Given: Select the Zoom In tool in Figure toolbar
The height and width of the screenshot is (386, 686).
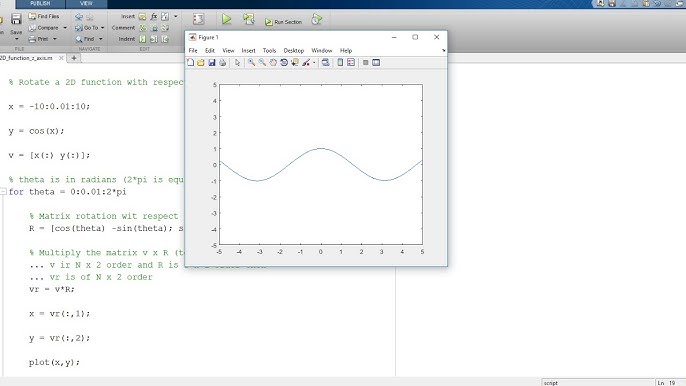Looking at the screenshot, I should click(x=251, y=63).
